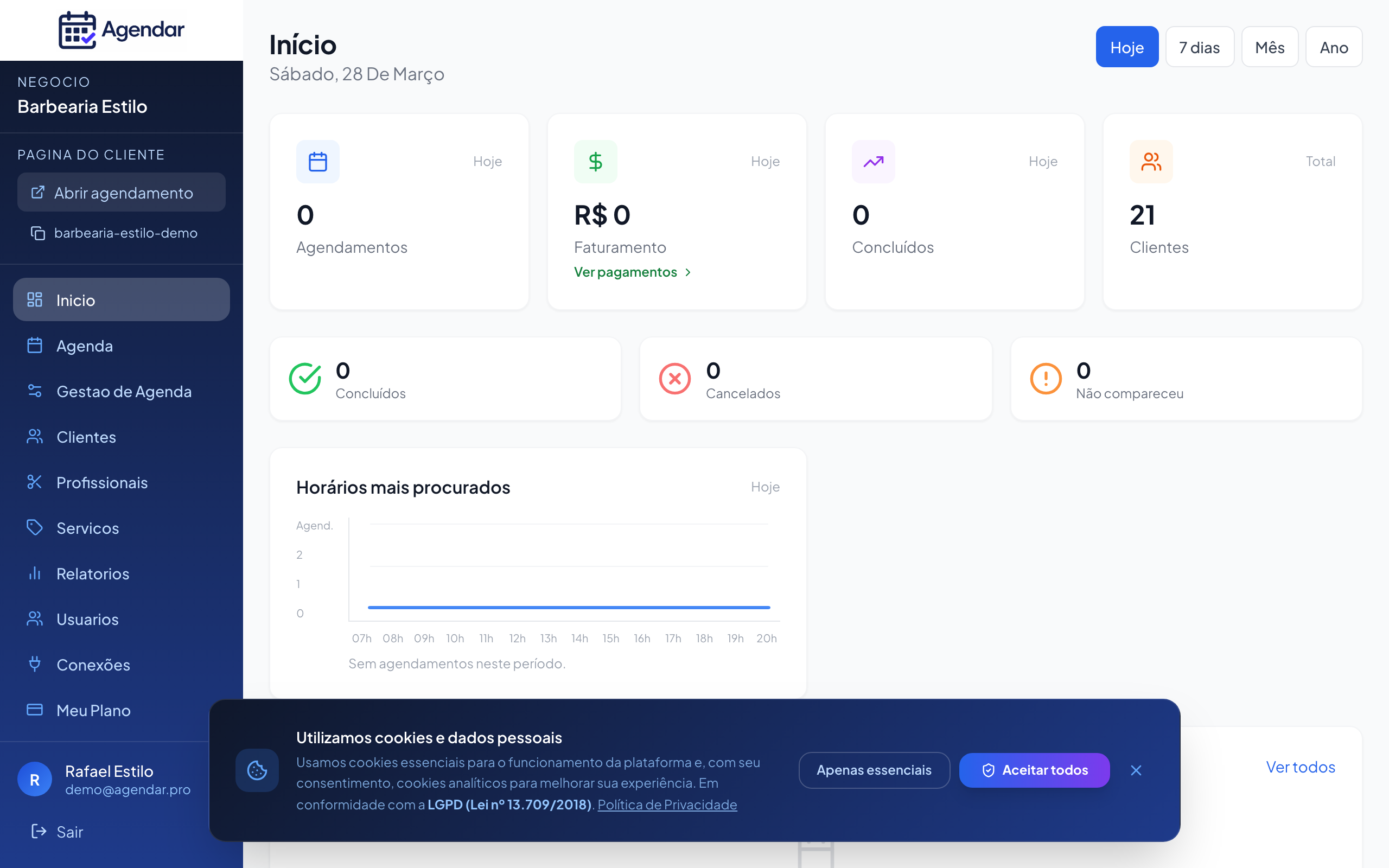The width and height of the screenshot is (1389, 868).
Task: Switch to the 7 dias view
Action: [1200, 47]
